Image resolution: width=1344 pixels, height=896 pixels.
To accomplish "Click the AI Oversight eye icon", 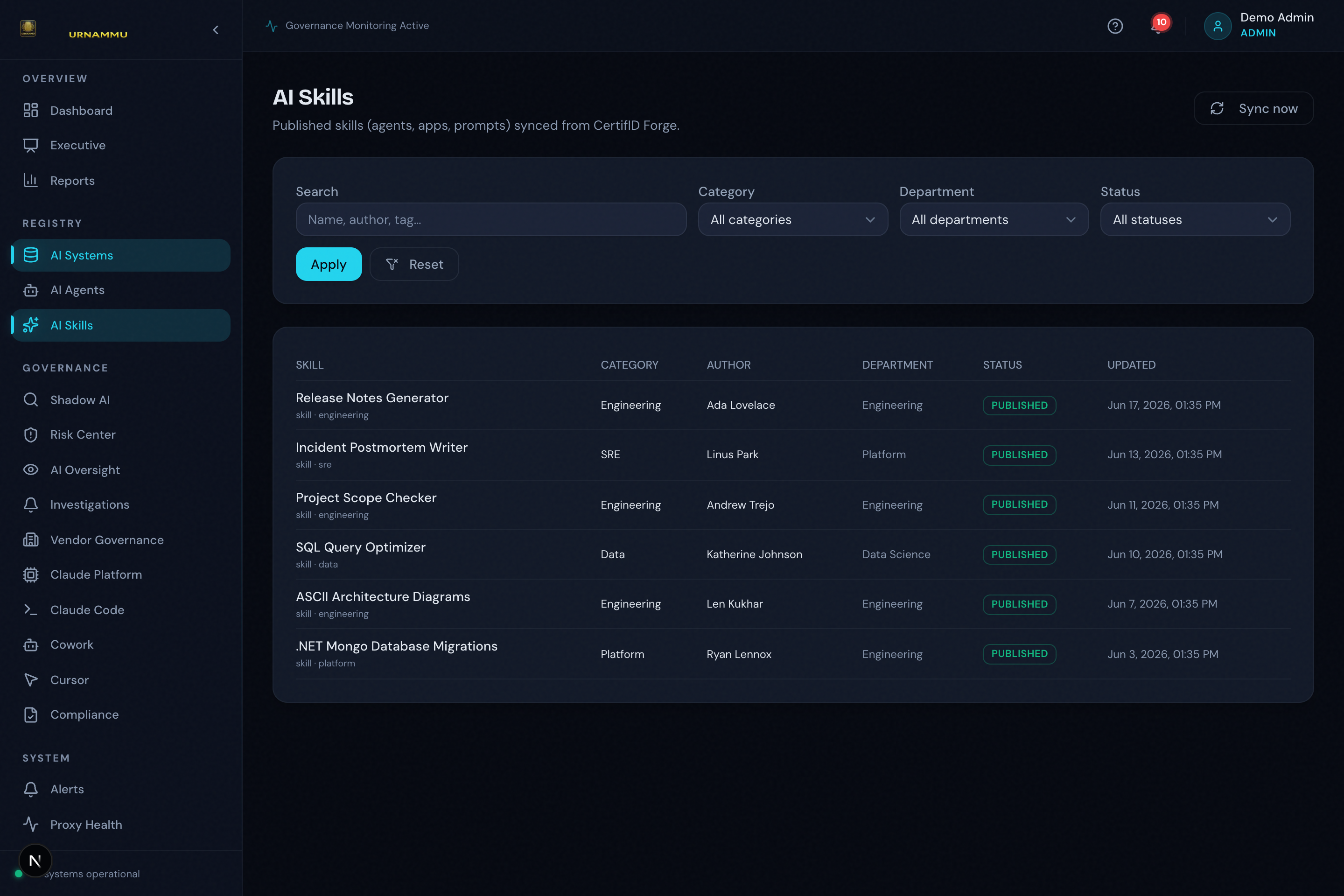I will pos(31,470).
